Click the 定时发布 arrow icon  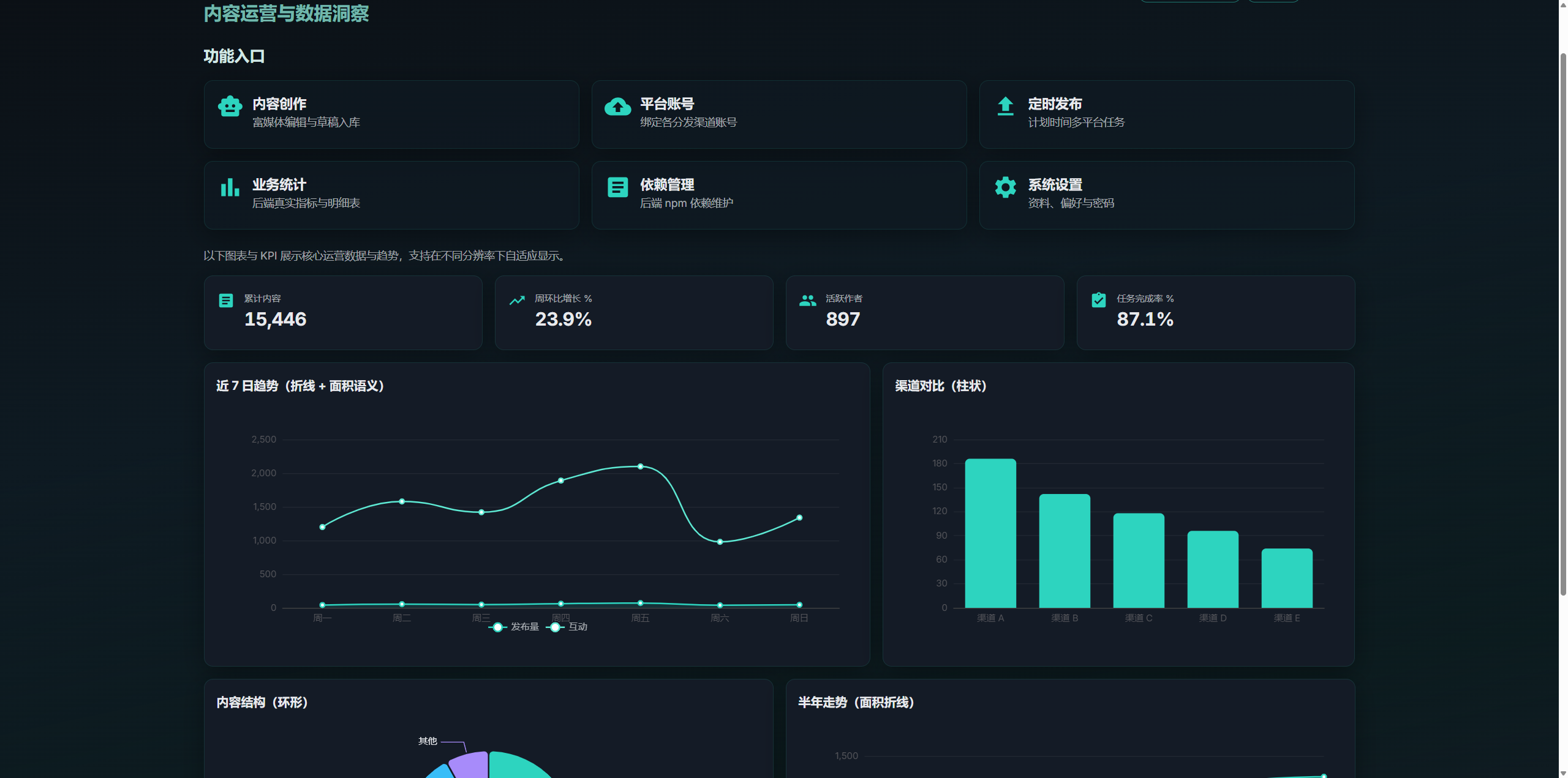(x=1005, y=107)
